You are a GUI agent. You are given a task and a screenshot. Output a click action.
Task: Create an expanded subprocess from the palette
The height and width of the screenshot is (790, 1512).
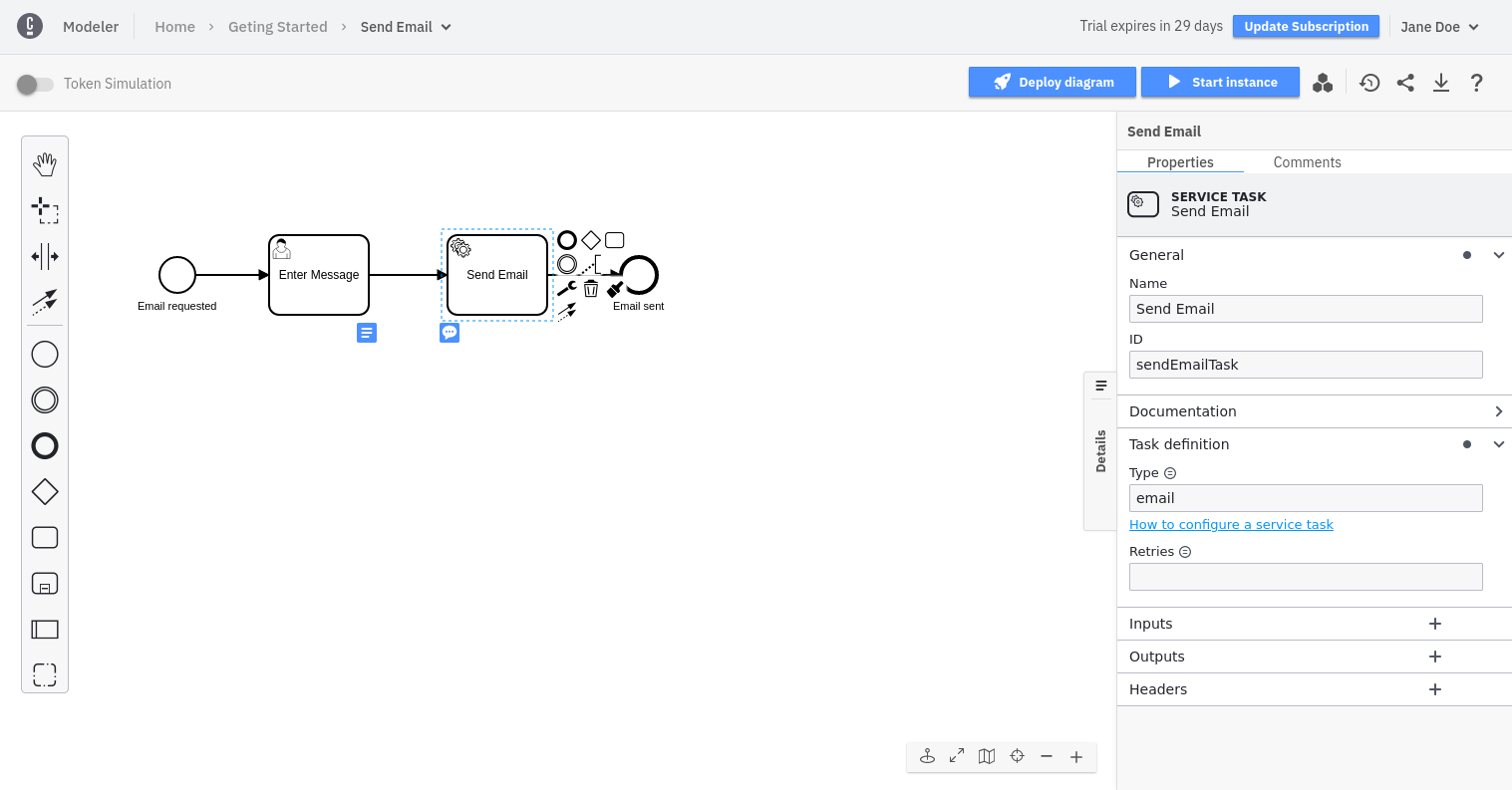(45, 583)
